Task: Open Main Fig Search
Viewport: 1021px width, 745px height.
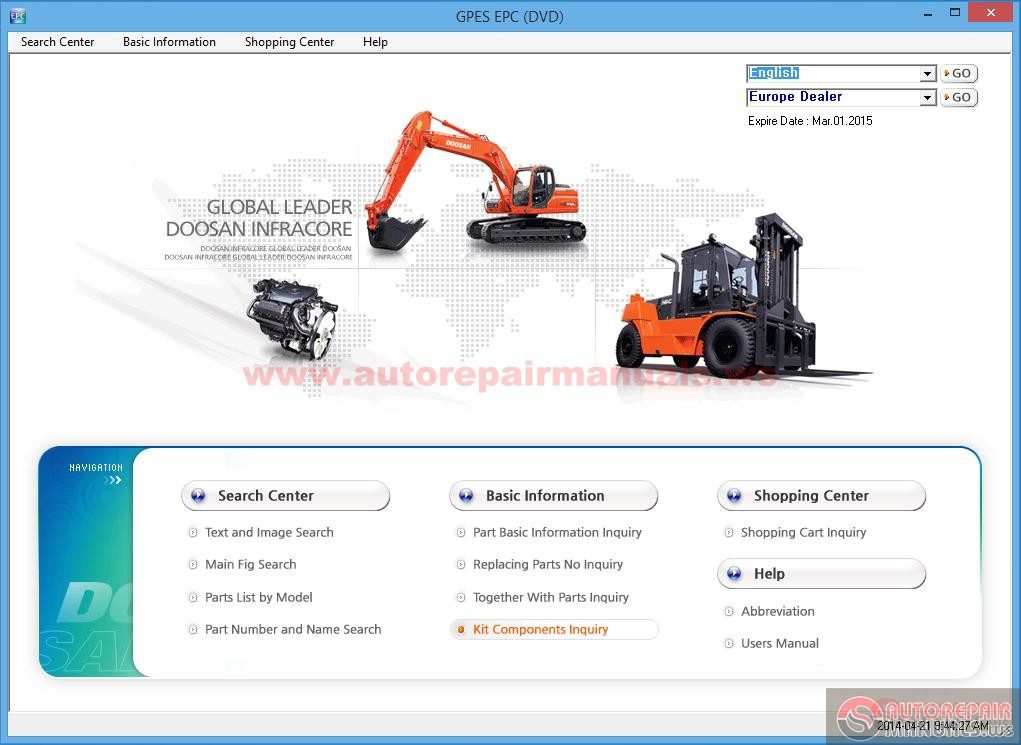Action: click(251, 565)
